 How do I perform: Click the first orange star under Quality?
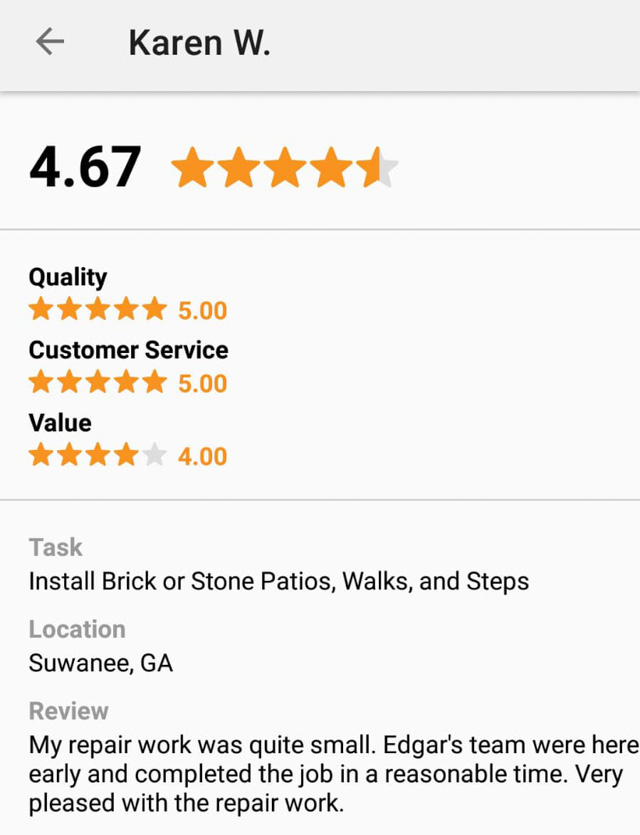pyautogui.click(x=41, y=309)
